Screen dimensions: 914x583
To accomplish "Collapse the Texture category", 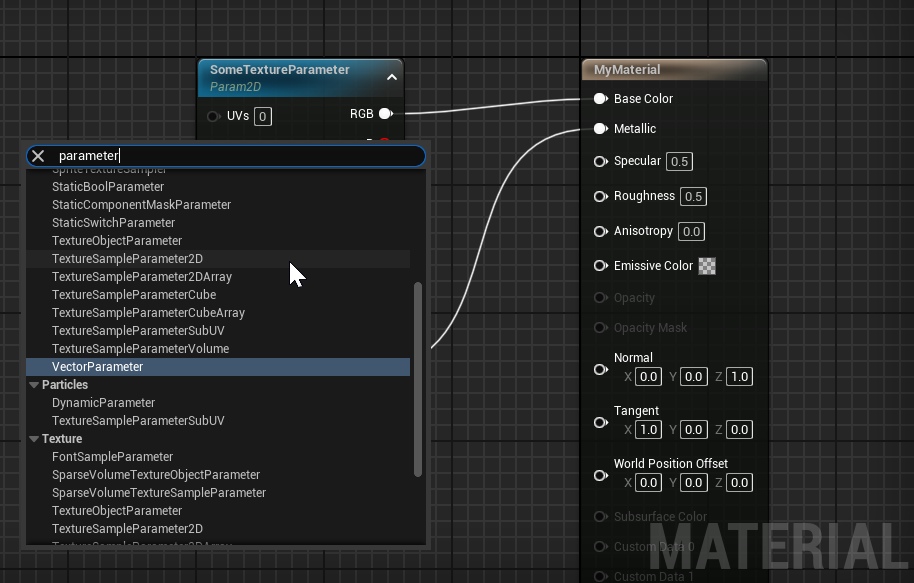I will point(34,438).
